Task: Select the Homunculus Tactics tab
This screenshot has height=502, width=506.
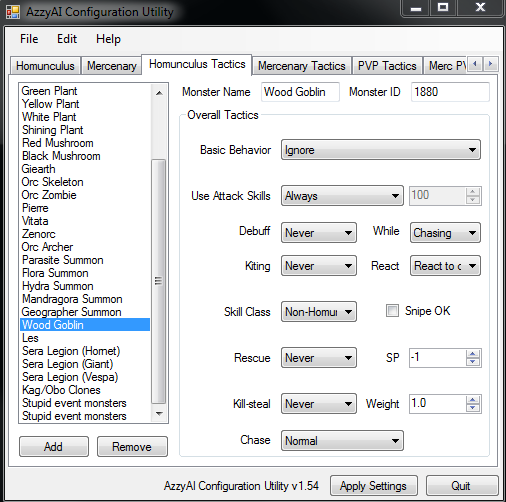Action: pyautogui.click(x=197, y=64)
